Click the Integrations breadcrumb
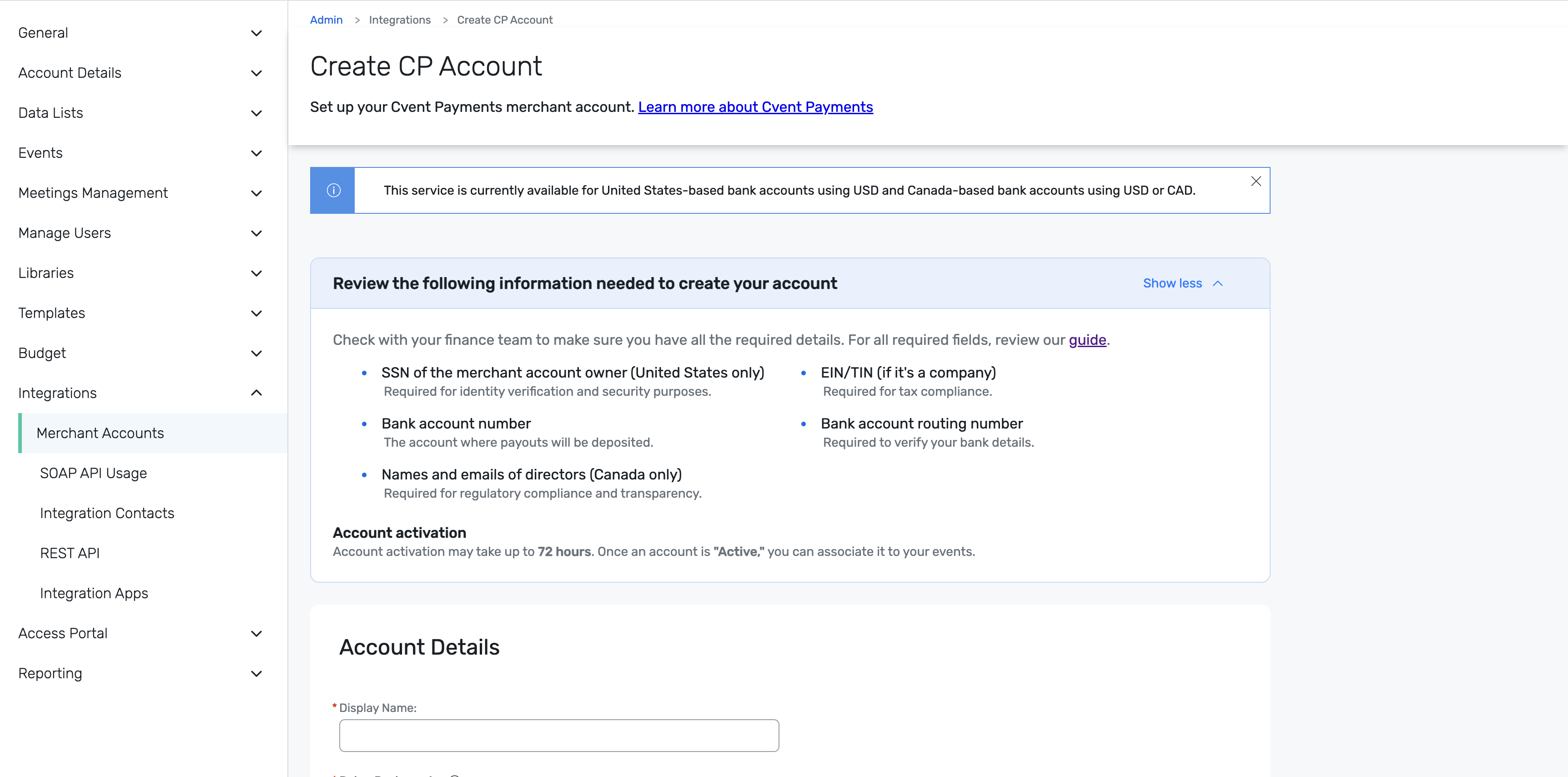Image resolution: width=1568 pixels, height=777 pixels. [x=399, y=20]
